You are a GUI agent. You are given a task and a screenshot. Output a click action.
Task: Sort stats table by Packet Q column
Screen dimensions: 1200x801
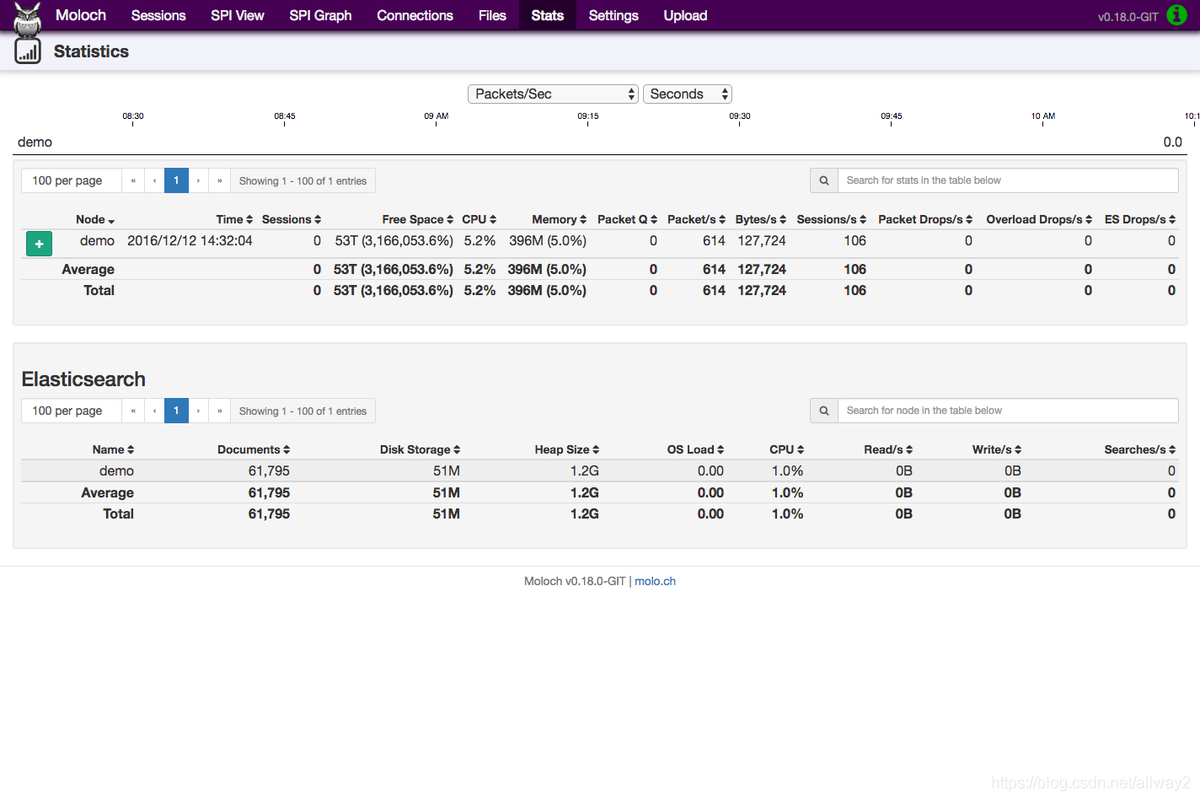627,220
